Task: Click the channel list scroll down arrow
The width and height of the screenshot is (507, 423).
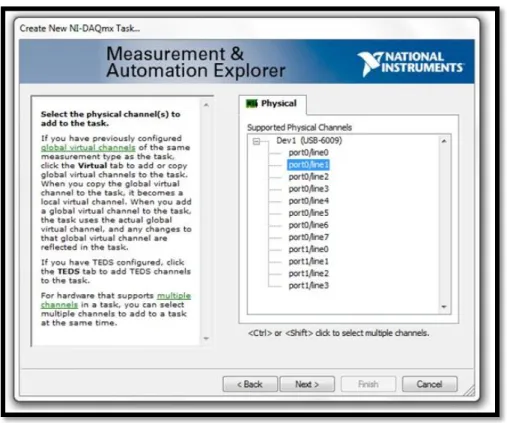Action: (x=444, y=307)
